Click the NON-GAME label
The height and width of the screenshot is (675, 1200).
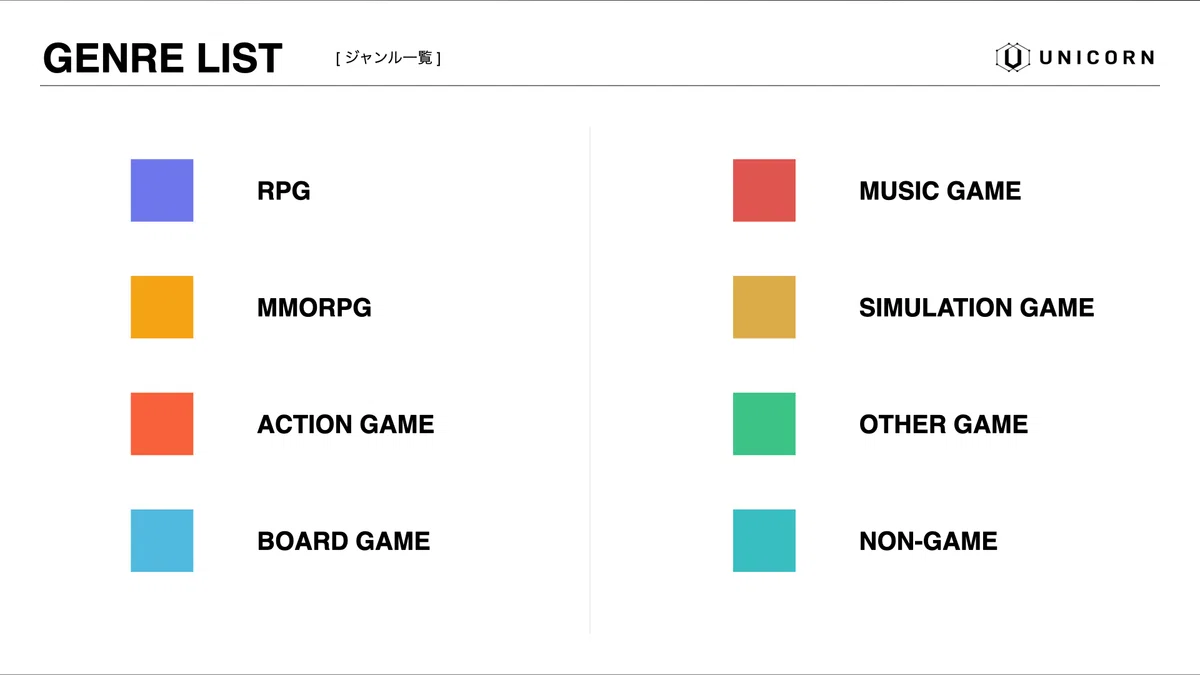tap(928, 542)
